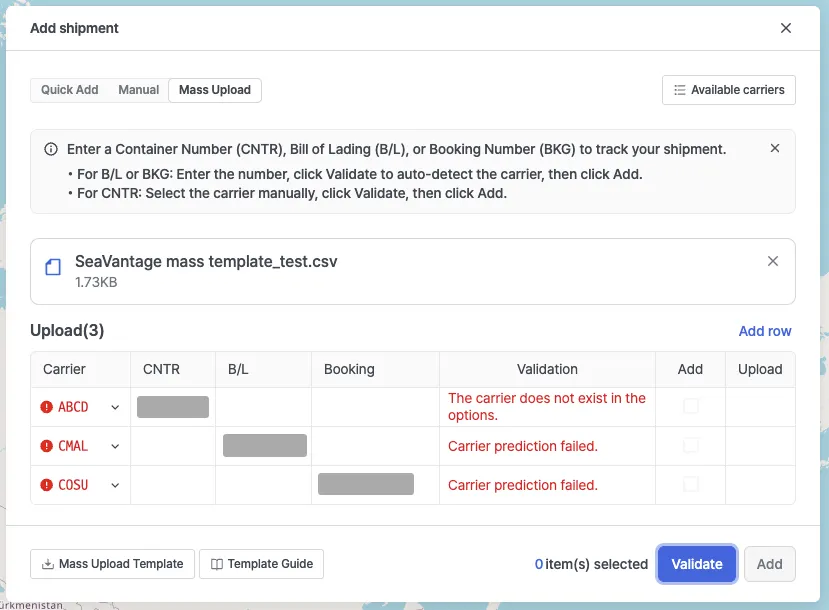Image resolution: width=829 pixels, height=610 pixels.
Task: Tick the Add checkbox for ABCD row
Action: pos(690,406)
